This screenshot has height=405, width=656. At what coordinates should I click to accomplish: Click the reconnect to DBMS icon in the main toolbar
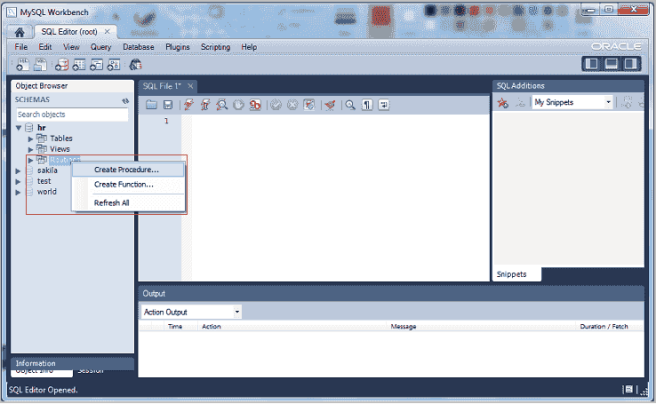point(136,64)
